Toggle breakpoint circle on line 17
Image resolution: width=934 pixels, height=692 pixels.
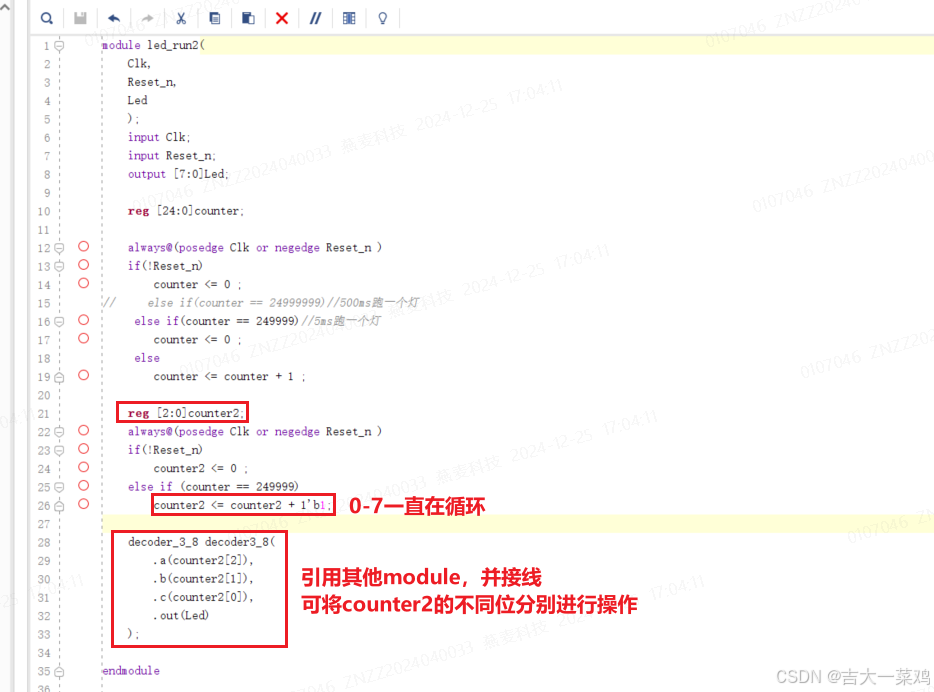click(x=83, y=338)
